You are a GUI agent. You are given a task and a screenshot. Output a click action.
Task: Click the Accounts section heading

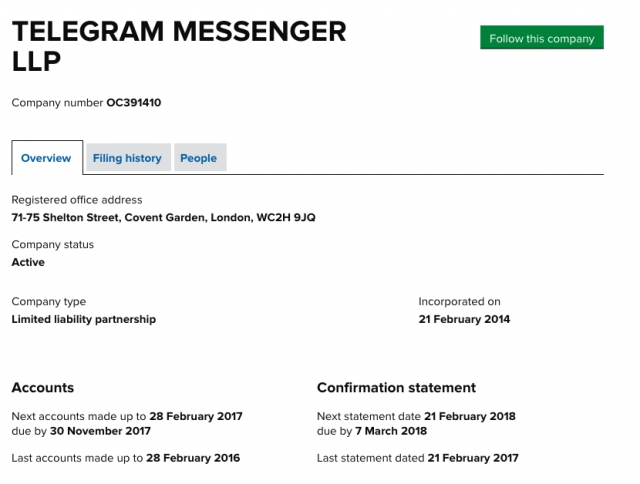click(x=43, y=387)
